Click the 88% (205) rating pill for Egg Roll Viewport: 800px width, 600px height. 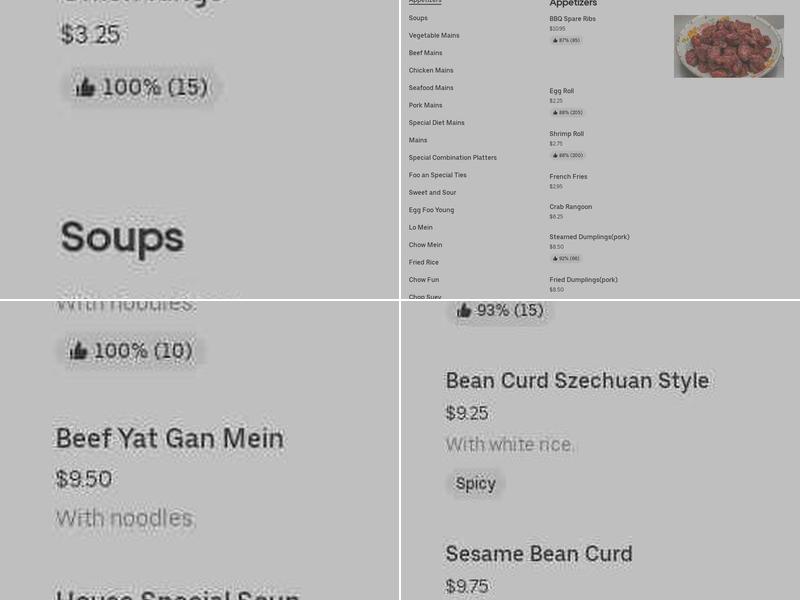coord(566,112)
